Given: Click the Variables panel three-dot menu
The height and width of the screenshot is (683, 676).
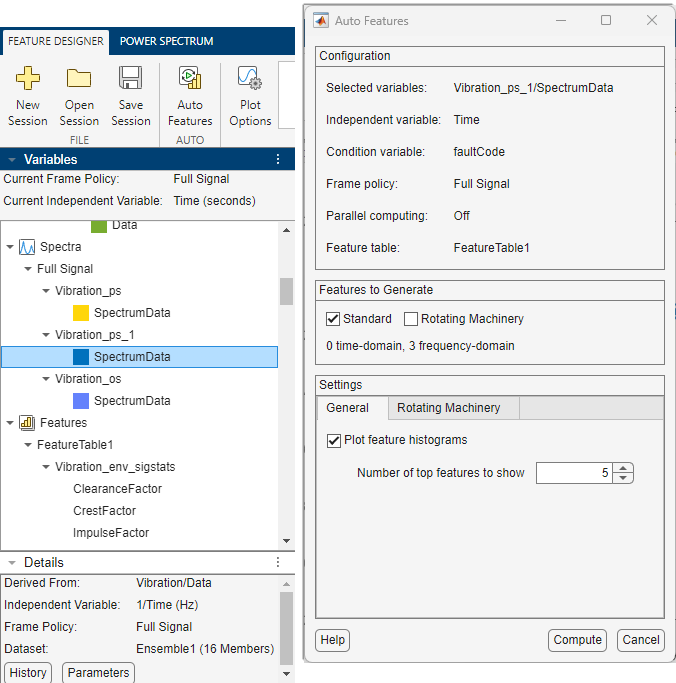Looking at the screenshot, I should 278,159.
